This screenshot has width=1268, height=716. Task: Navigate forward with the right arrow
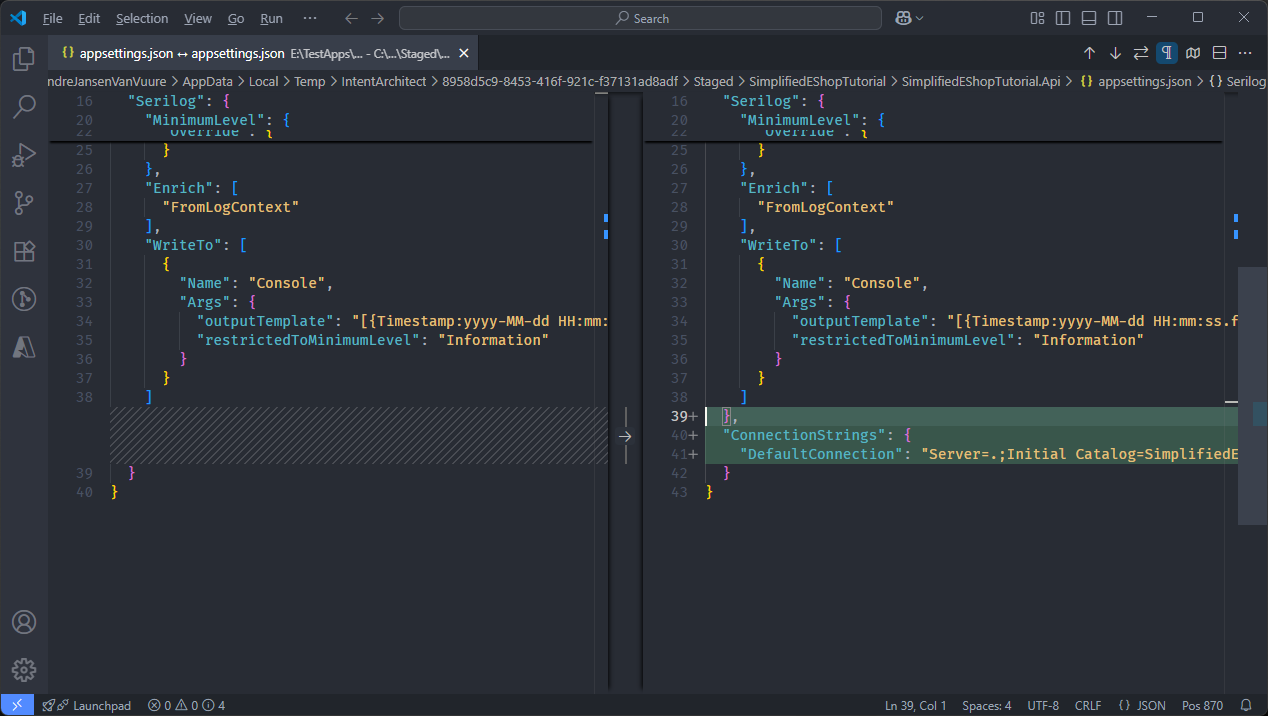(x=377, y=18)
